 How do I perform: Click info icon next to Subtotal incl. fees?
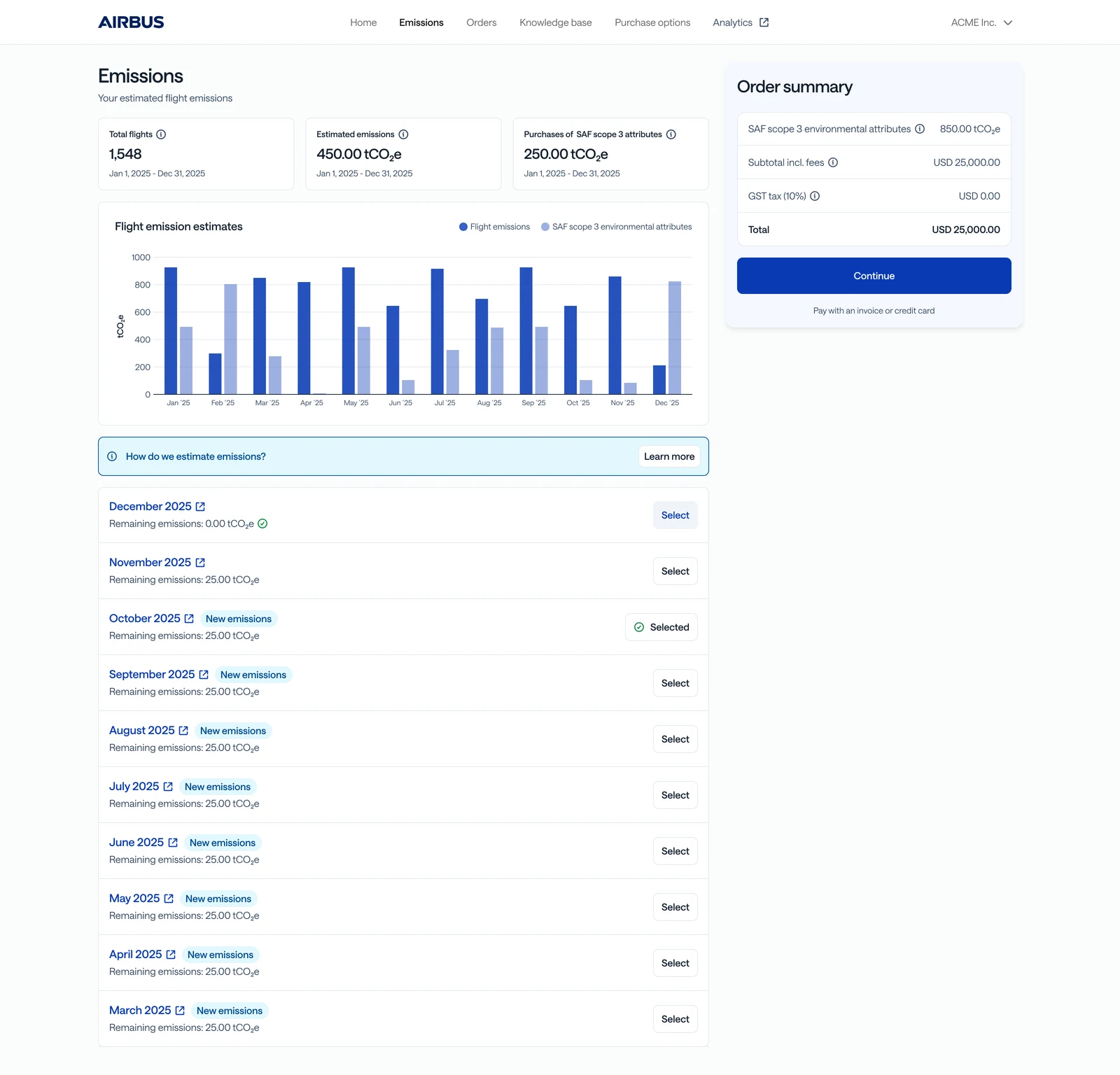[833, 162]
